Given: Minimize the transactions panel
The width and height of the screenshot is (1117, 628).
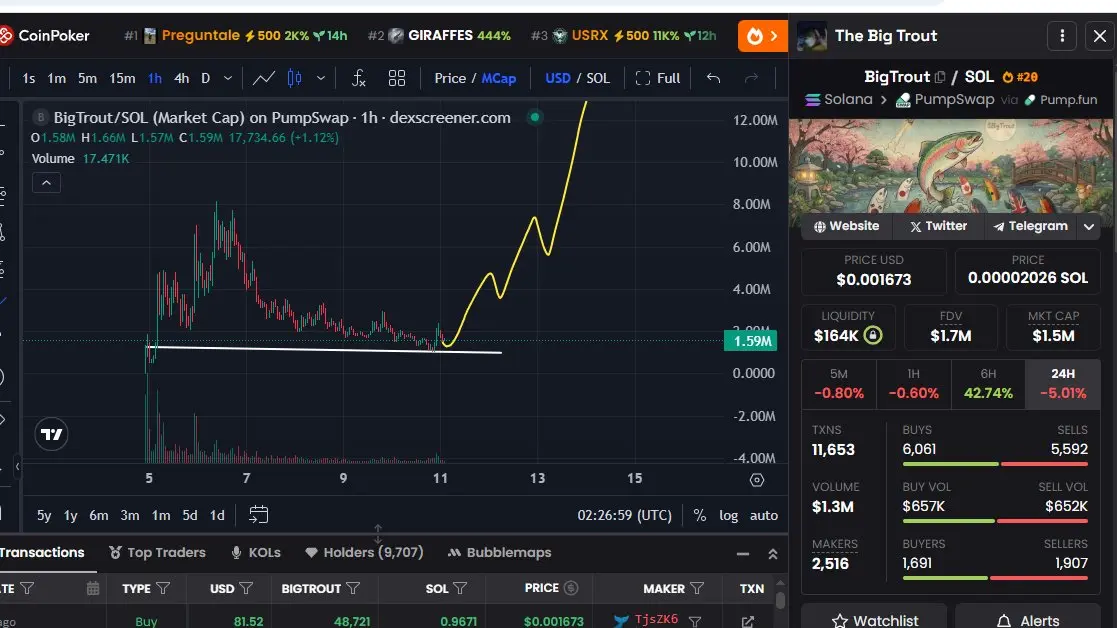Looking at the screenshot, I should 743,554.
